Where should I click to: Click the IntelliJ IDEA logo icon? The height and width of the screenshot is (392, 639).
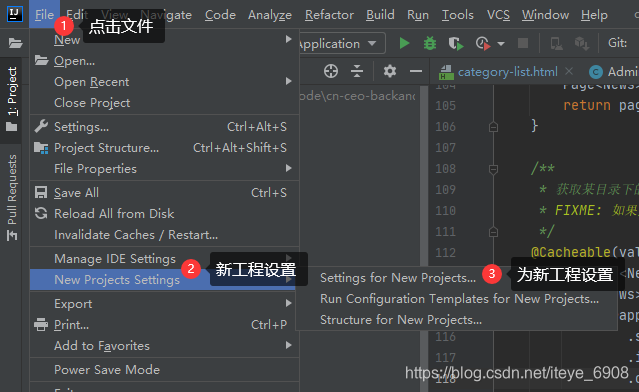(x=15, y=14)
